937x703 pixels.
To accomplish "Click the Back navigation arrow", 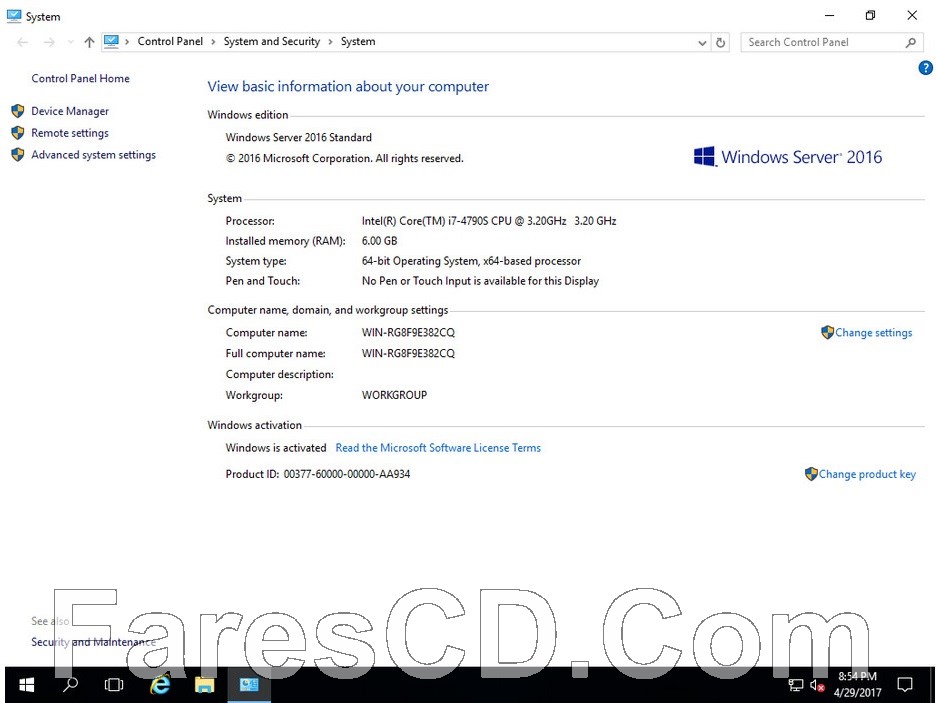I will coord(23,42).
